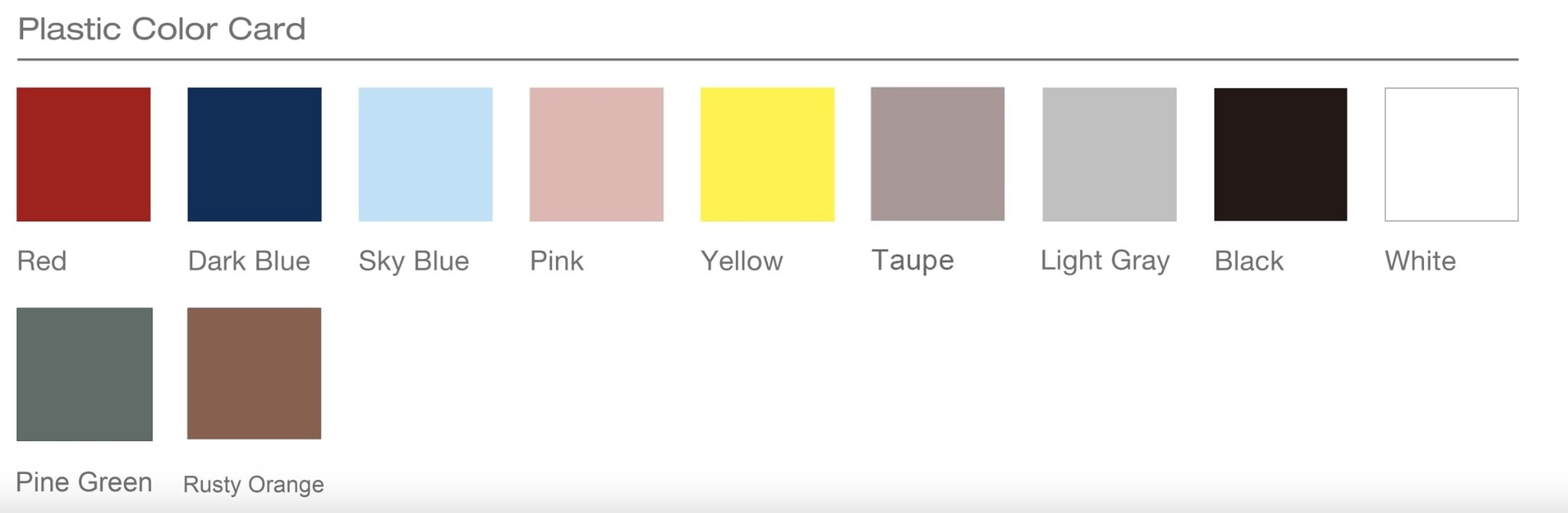Screen dimensions: 1568x513
Task: Click the "Taupe" label text
Action: coord(913,260)
